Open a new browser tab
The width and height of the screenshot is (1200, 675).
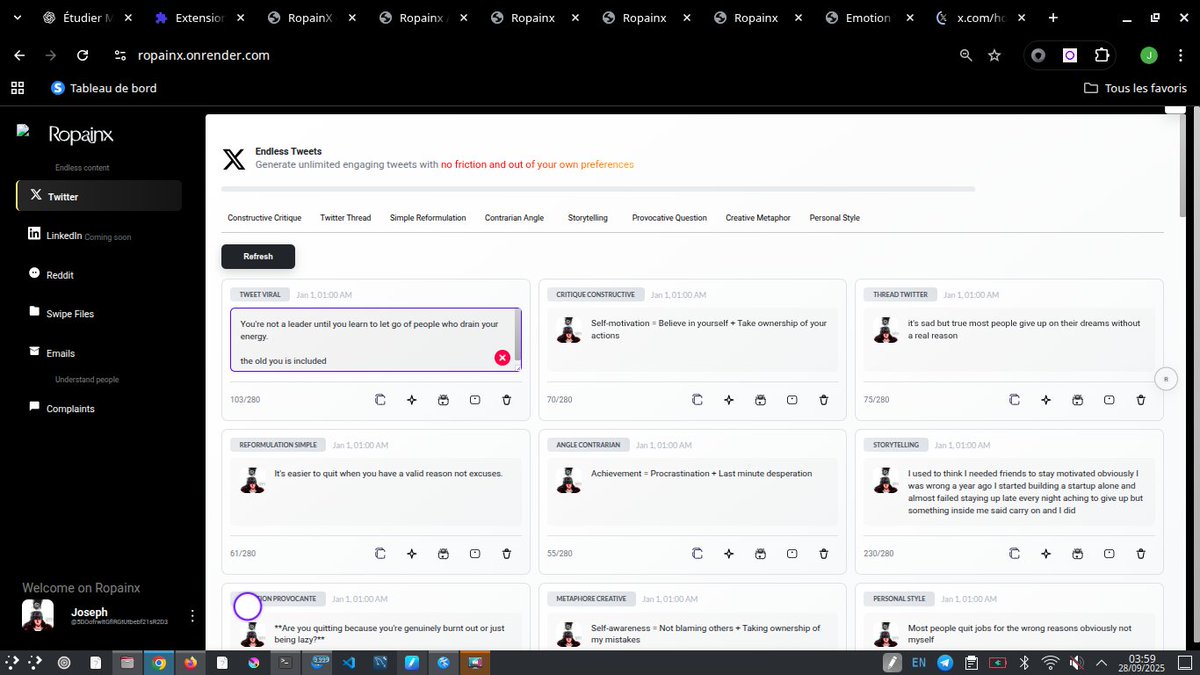coord(1053,18)
